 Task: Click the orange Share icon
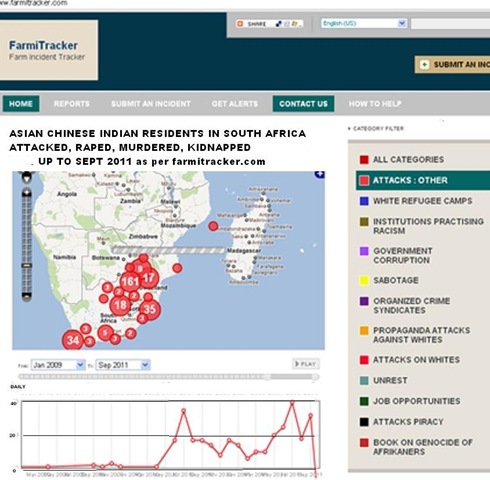(x=240, y=24)
